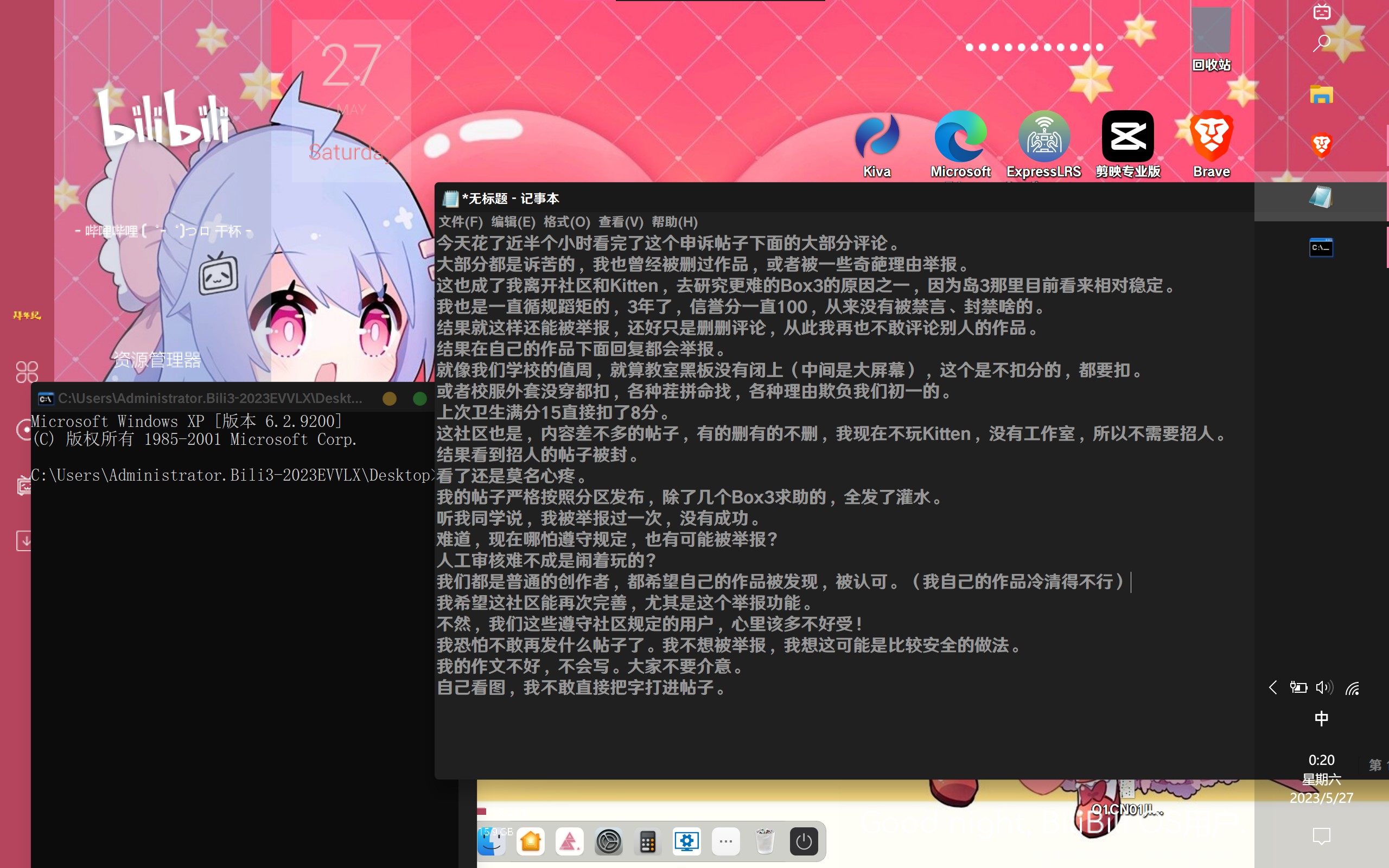1389x868 pixels.
Task: Switch to Command Prompt taskbar icon
Action: pos(1321,247)
